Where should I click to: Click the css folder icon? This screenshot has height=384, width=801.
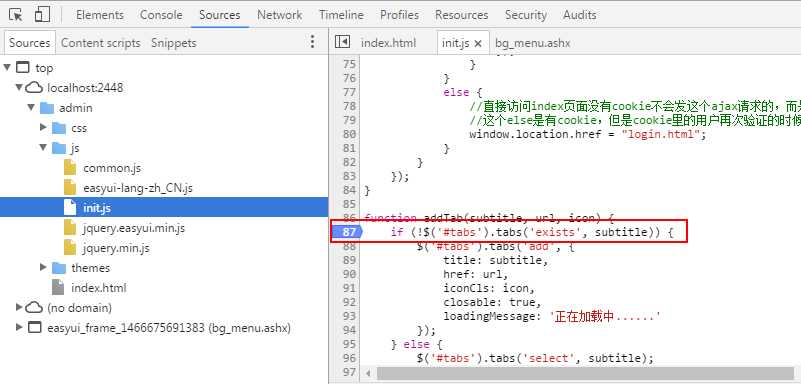pos(59,128)
